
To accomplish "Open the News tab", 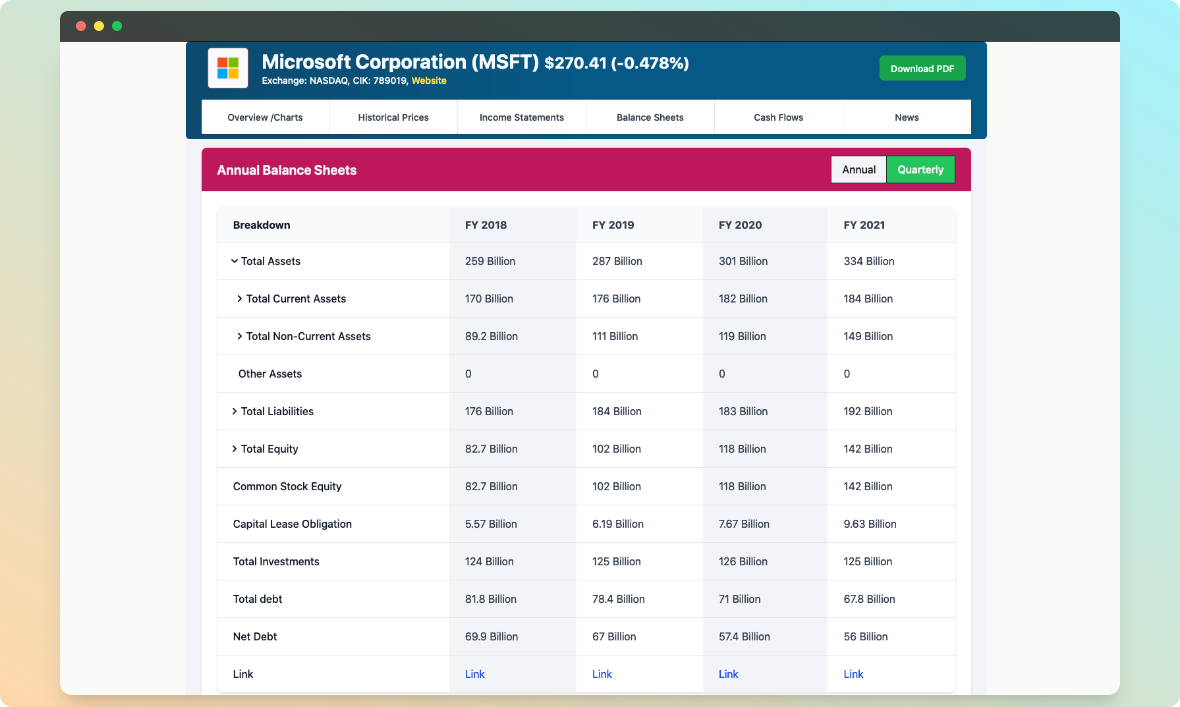I will click(907, 117).
